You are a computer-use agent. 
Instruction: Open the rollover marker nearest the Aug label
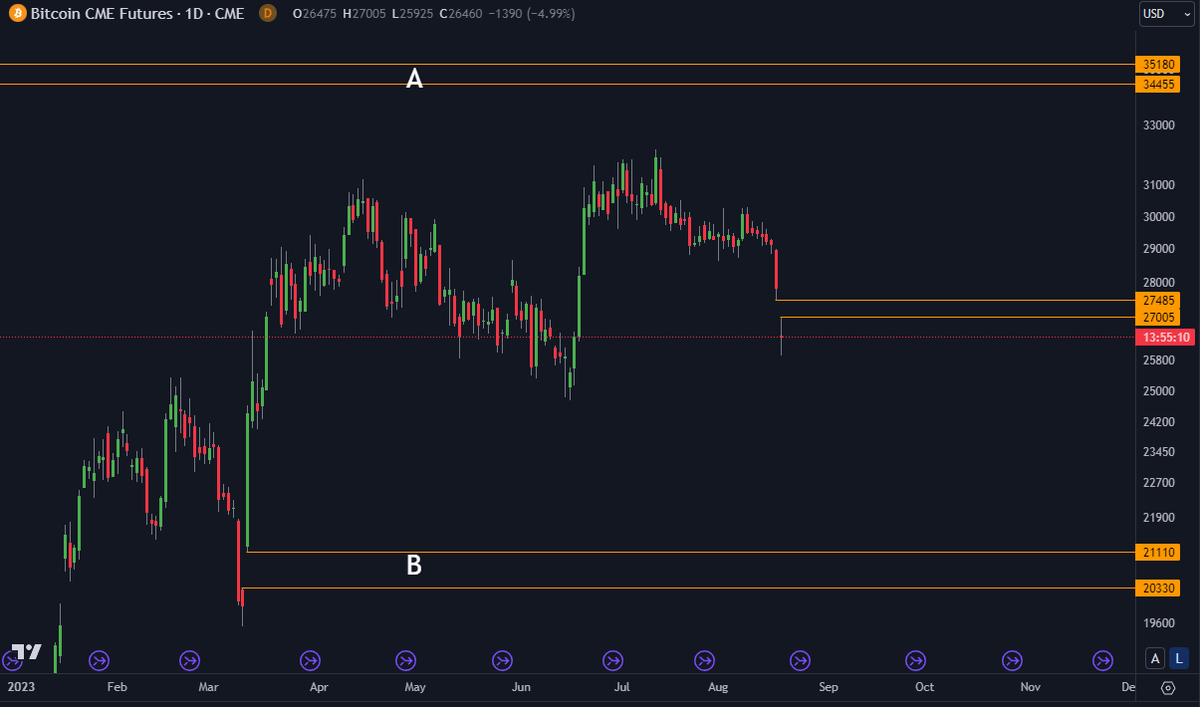[705, 660]
